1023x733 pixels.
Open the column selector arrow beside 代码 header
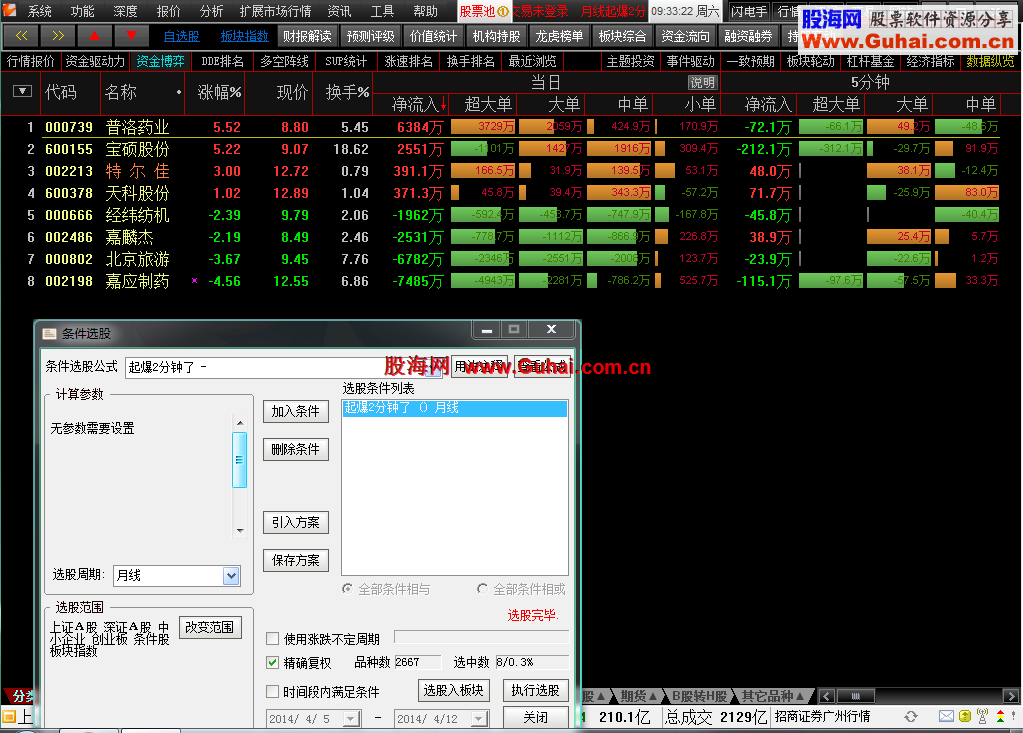click(x=22, y=91)
